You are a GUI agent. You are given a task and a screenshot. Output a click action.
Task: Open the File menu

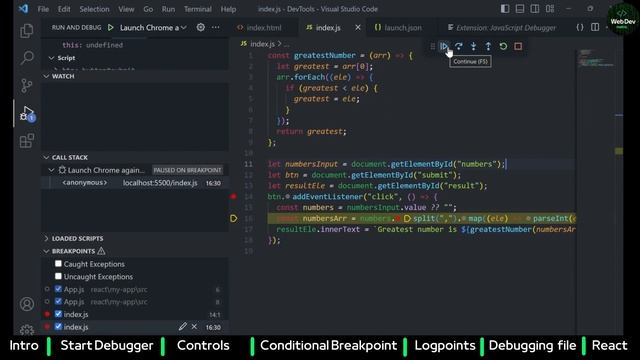43,9
